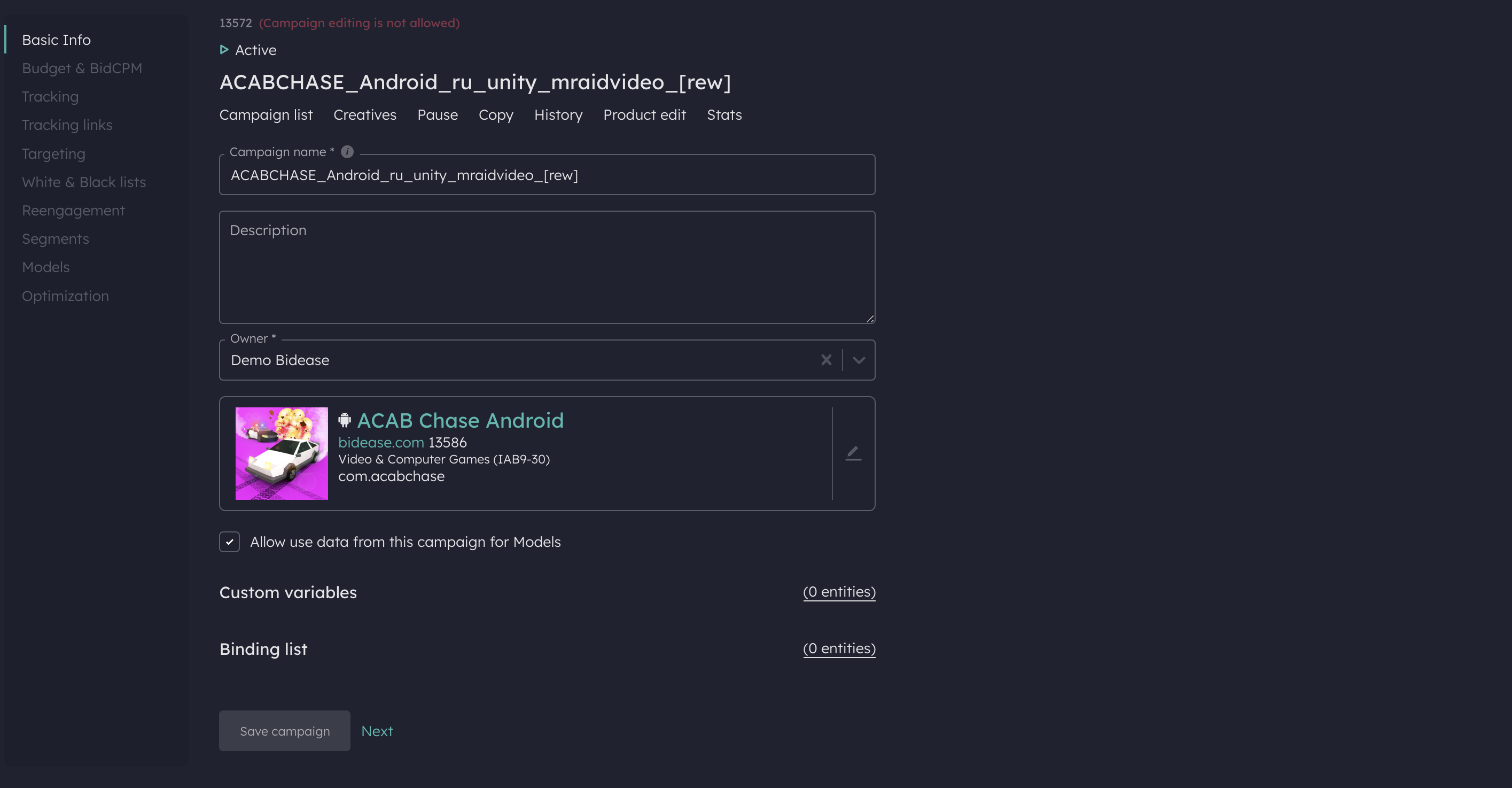1512x788 pixels.
Task: Click the Next link
Action: [377, 731]
